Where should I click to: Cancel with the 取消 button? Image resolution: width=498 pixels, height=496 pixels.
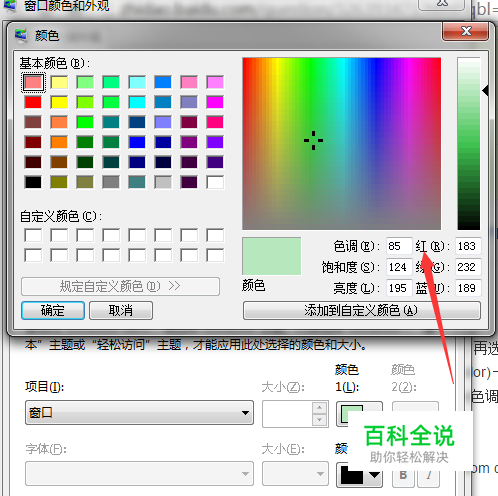121,311
